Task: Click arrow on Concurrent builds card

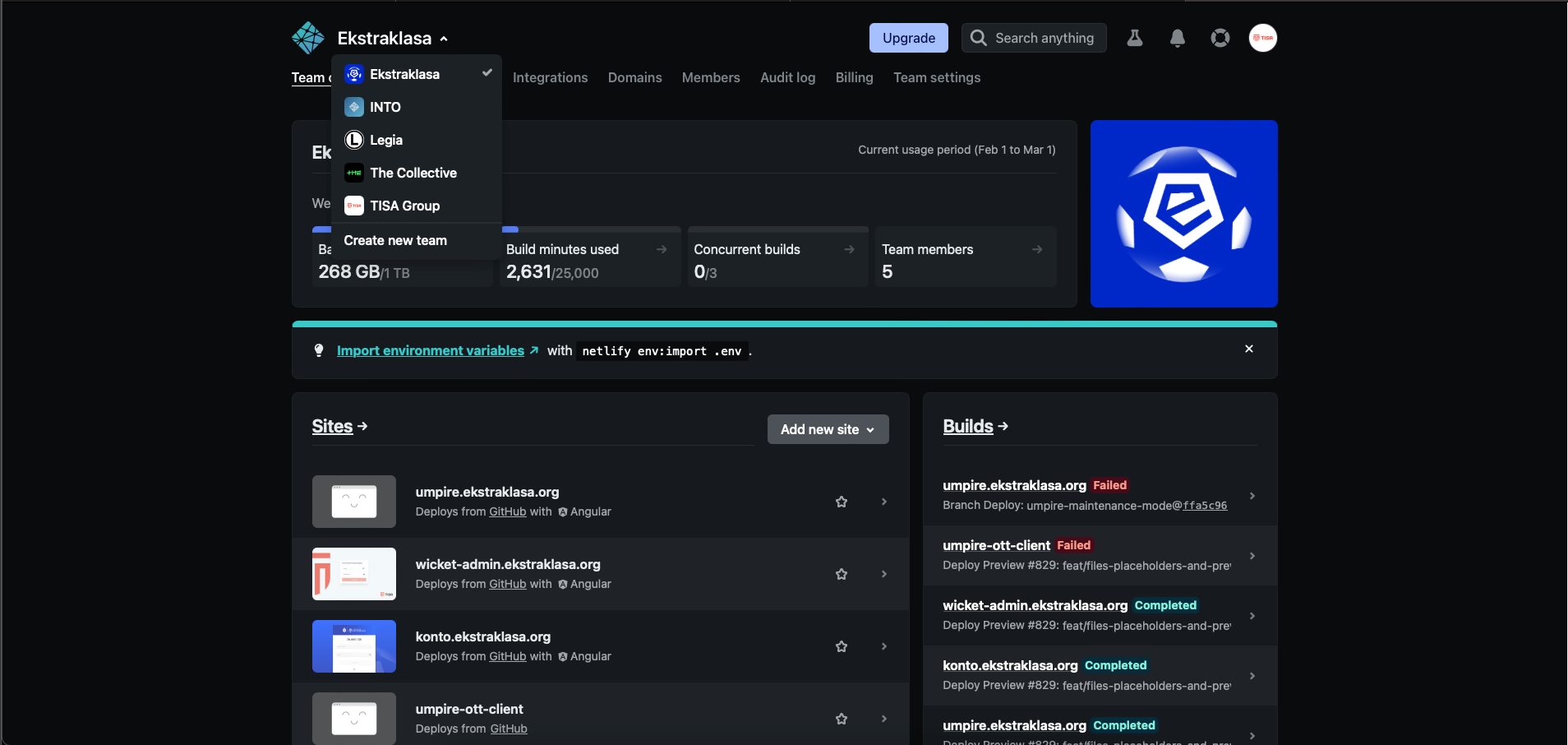Action: coord(850,249)
